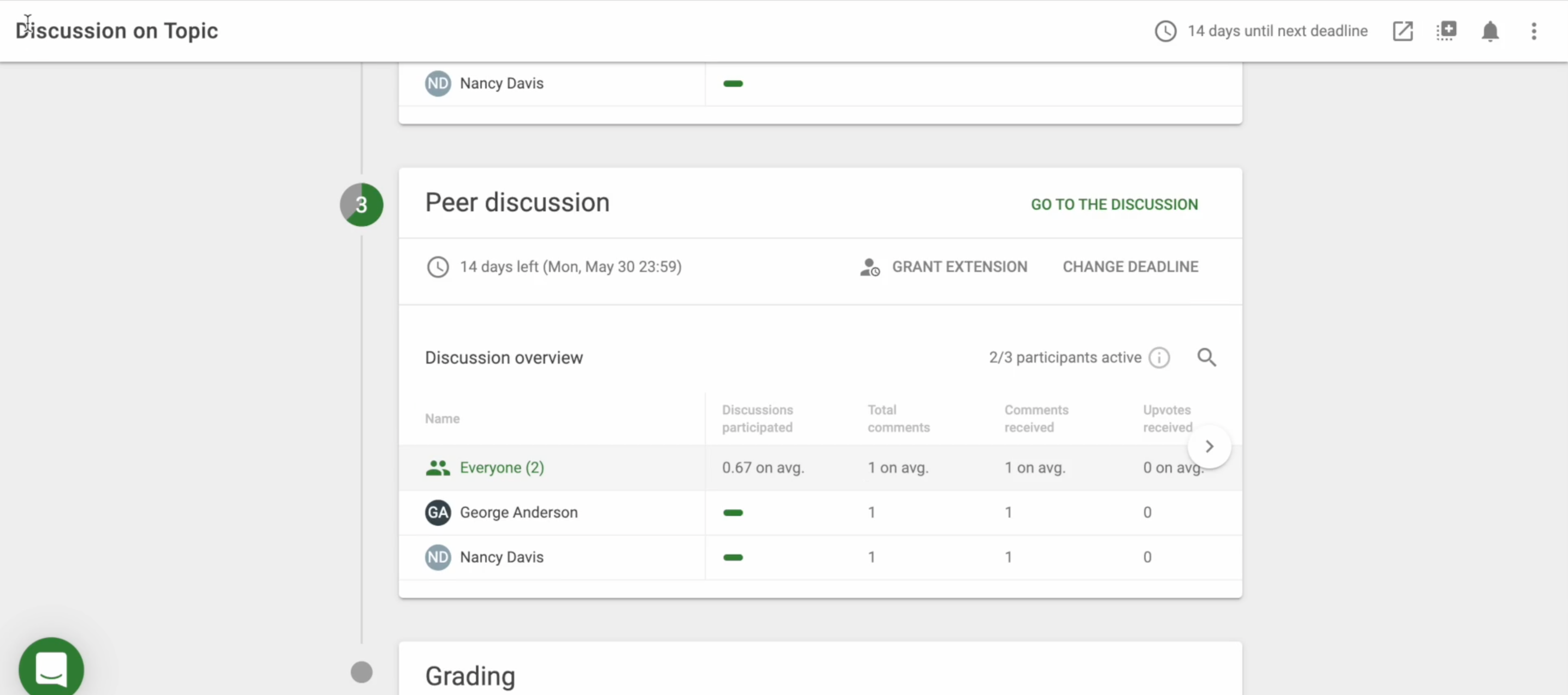The height and width of the screenshot is (695, 1568).
Task: Click the clock icon by next deadline
Action: 1165,31
